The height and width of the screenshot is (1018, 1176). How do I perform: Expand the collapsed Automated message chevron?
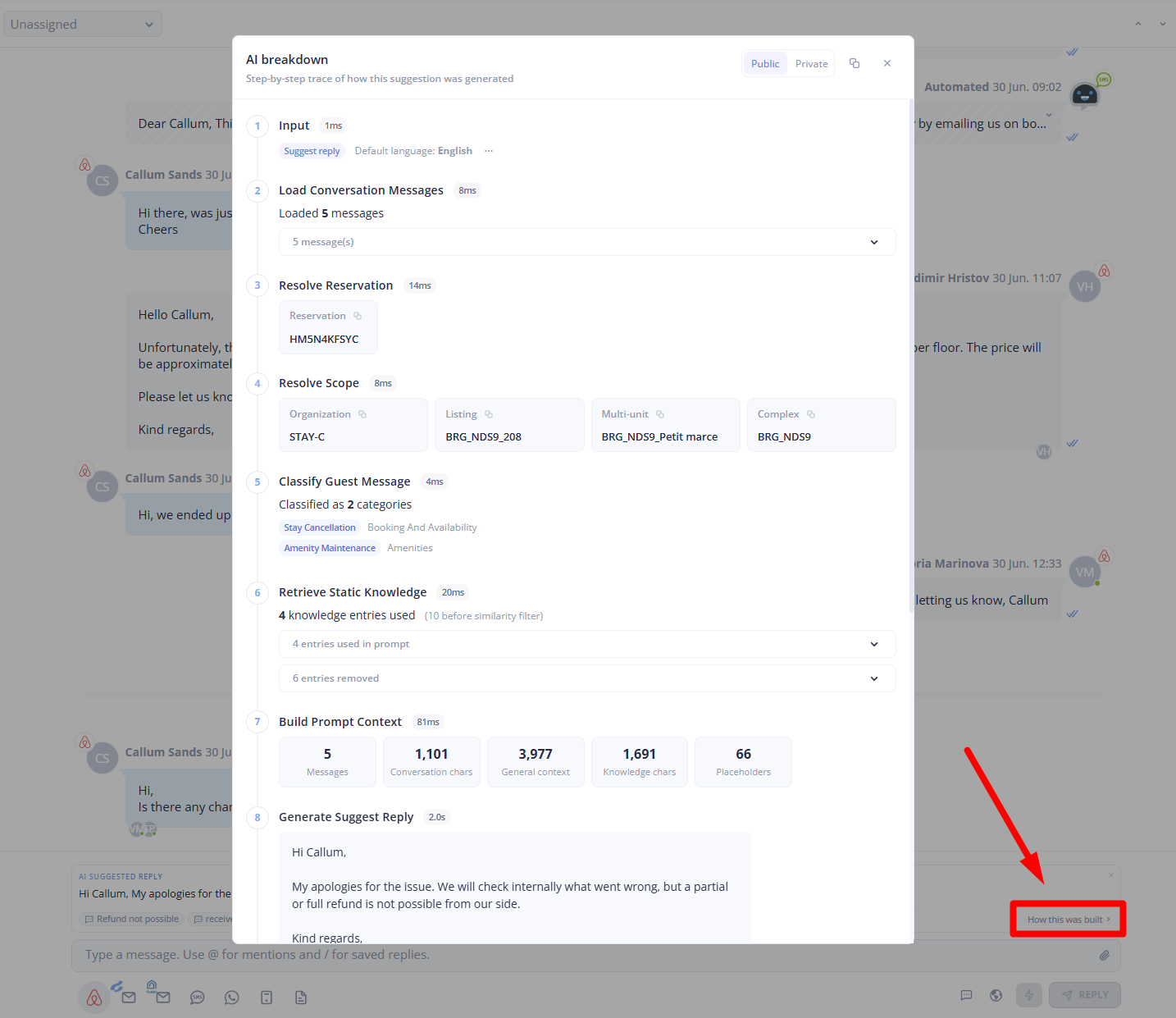(1049, 116)
